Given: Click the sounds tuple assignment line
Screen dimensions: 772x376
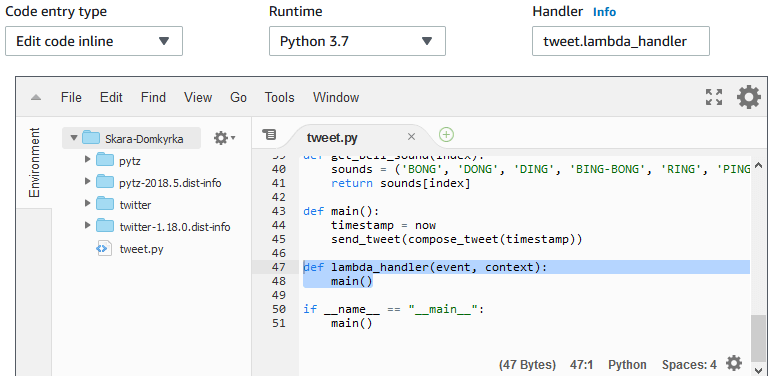Looking at the screenshot, I should [541, 169].
